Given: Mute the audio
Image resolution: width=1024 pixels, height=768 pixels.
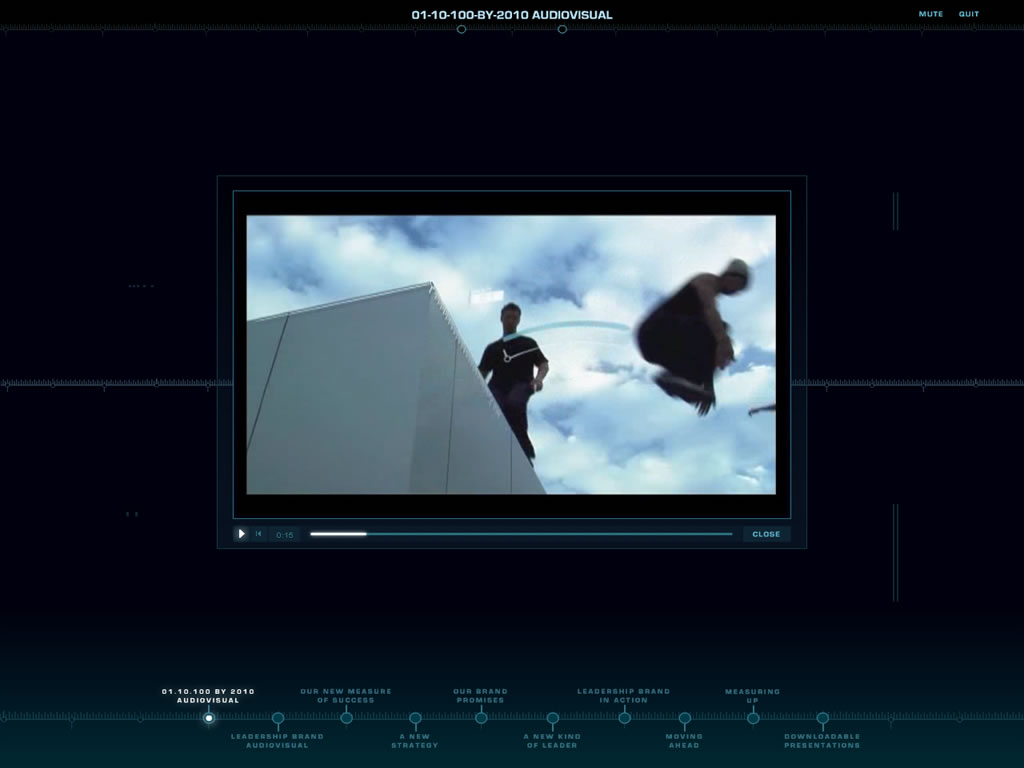Looking at the screenshot, I should pyautogui.click(x=930, y=14).
